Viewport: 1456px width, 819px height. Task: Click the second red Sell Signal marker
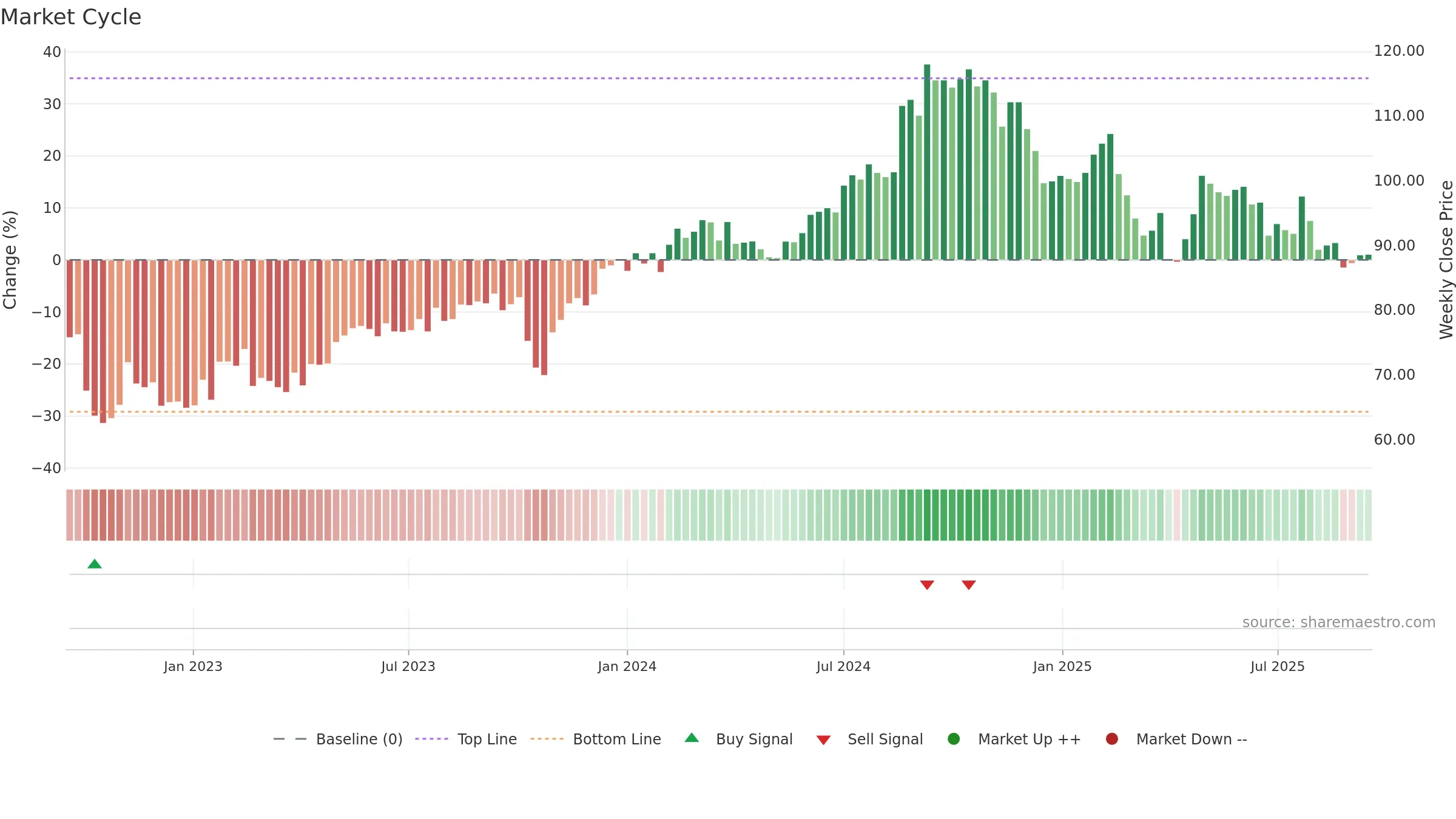(x=969, y=585)
